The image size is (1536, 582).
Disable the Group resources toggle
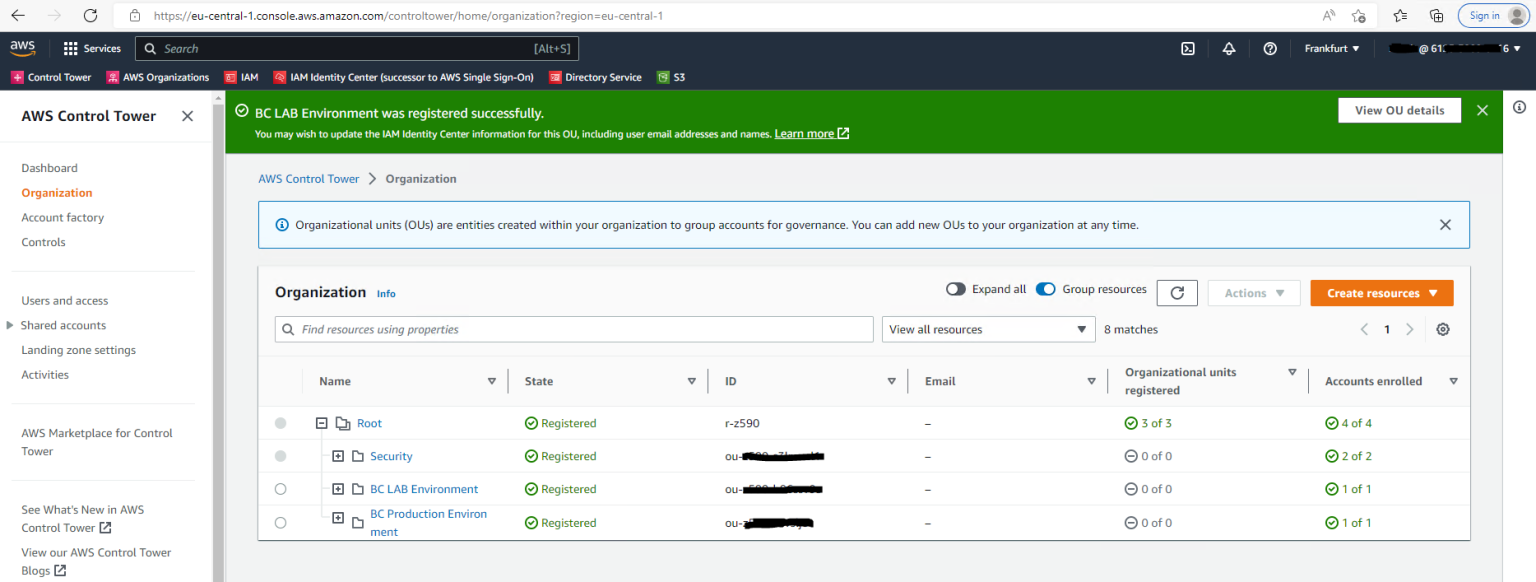coord(1046,288)
